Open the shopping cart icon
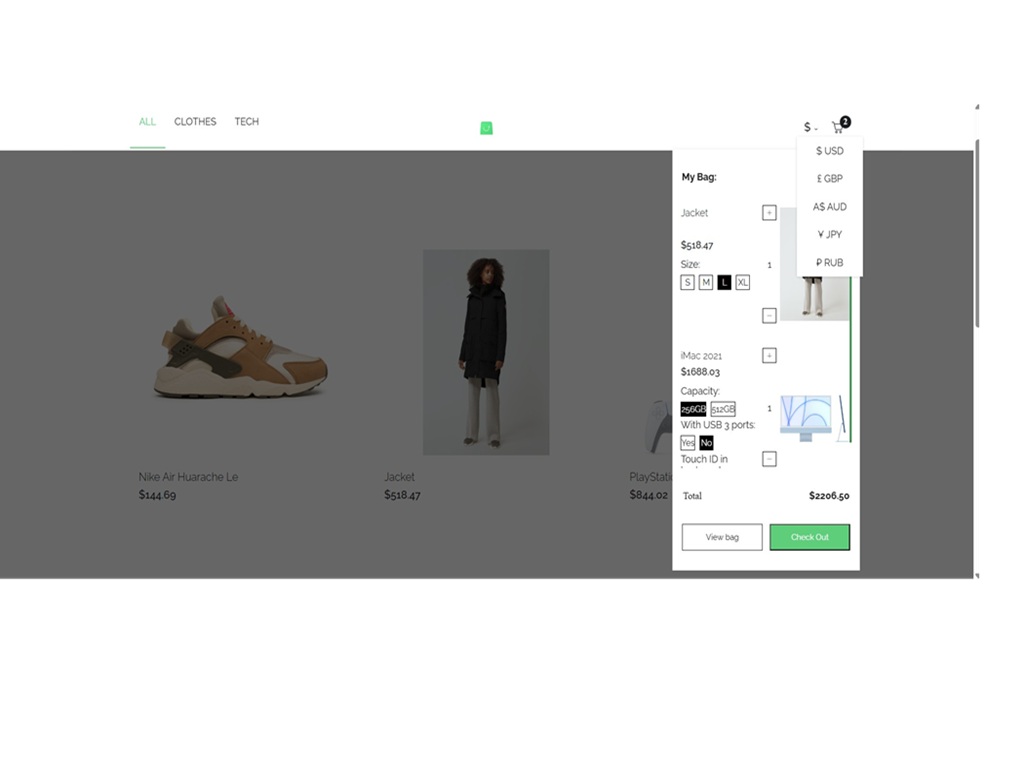Screen dimensions: 1024x768 coord(838,128)
